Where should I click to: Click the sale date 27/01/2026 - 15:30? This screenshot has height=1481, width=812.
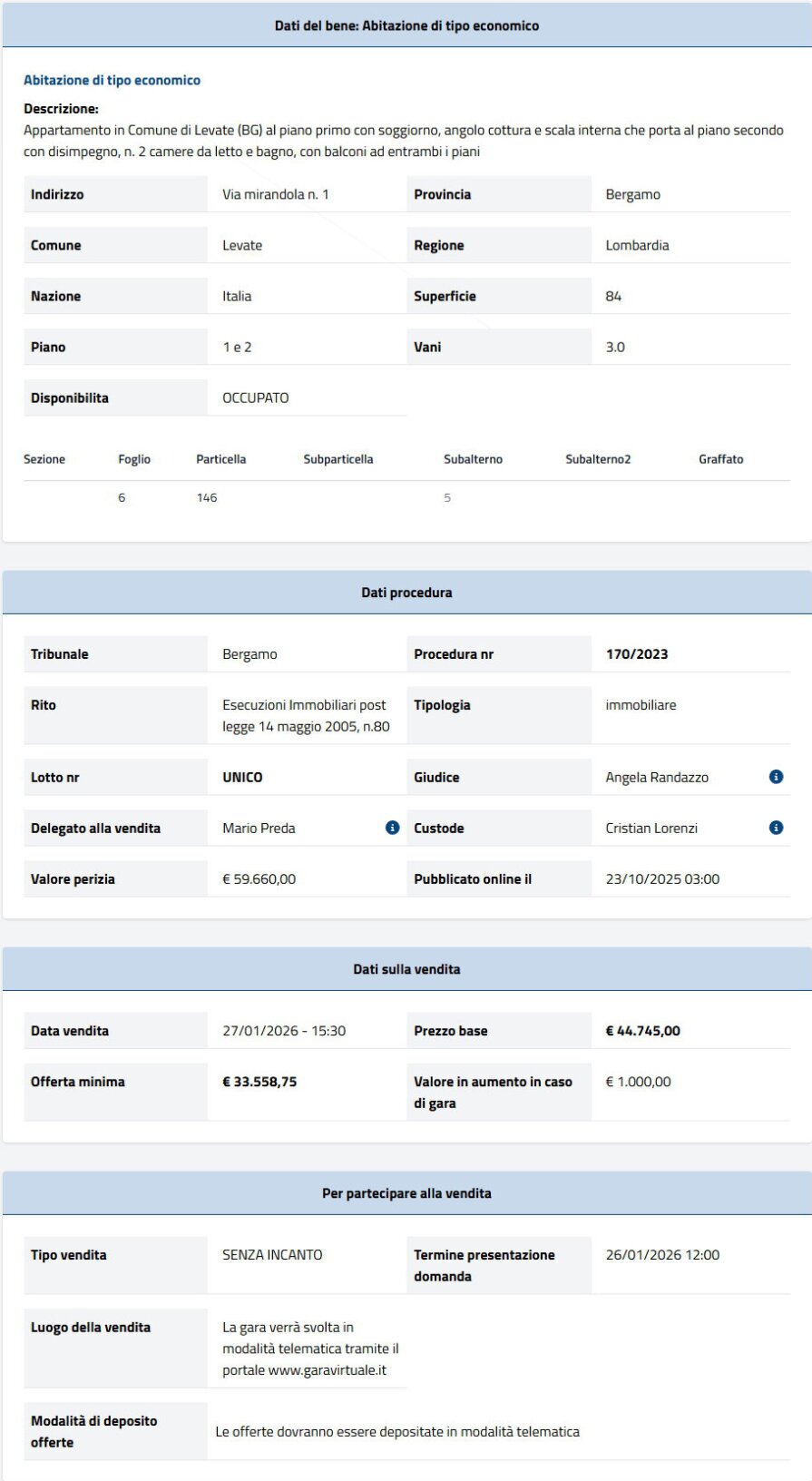(284, 1031)
